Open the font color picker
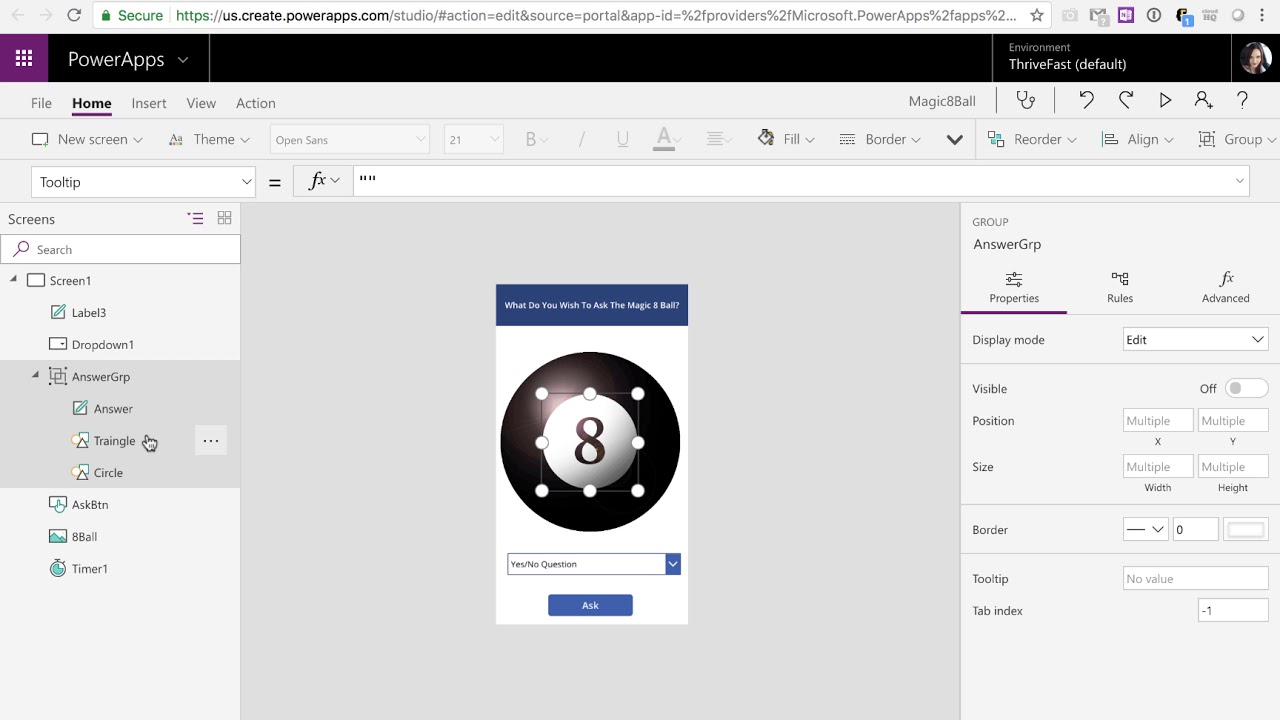Viewport: 1280px width, 720px height. 667,140
